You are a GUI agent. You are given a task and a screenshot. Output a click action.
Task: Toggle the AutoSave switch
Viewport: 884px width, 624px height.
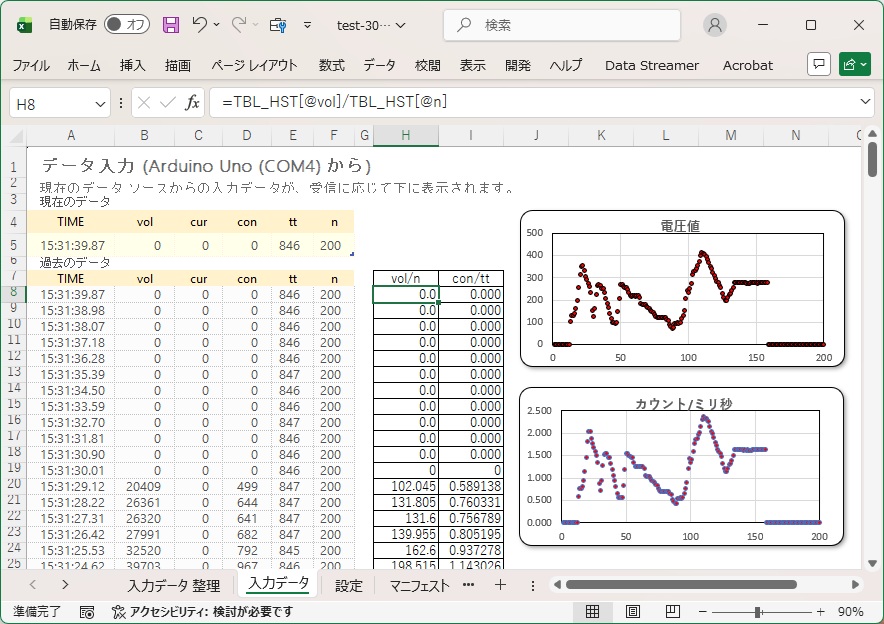pyautogui.click(x=127, y=25)
